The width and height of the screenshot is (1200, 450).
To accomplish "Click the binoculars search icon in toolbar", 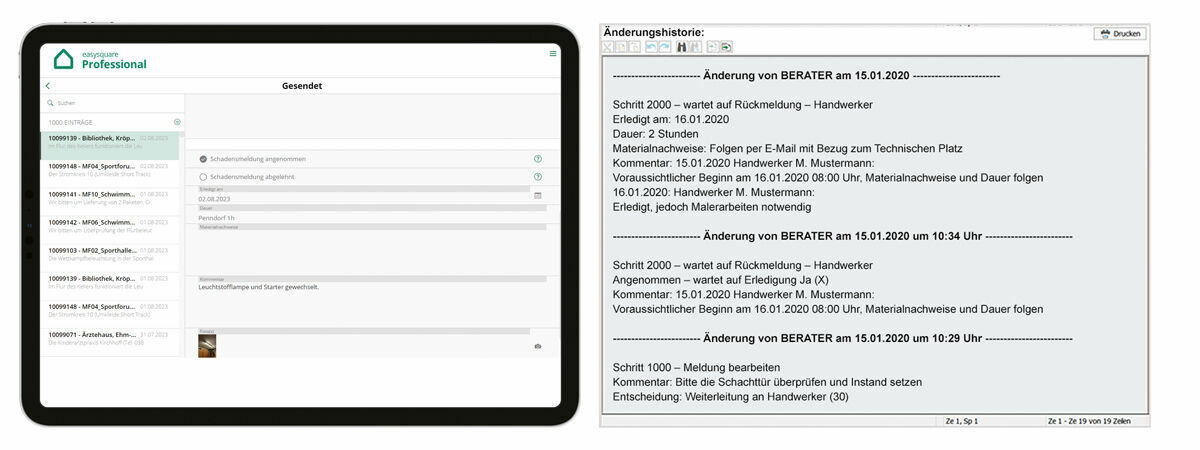I will pos(682,47).
